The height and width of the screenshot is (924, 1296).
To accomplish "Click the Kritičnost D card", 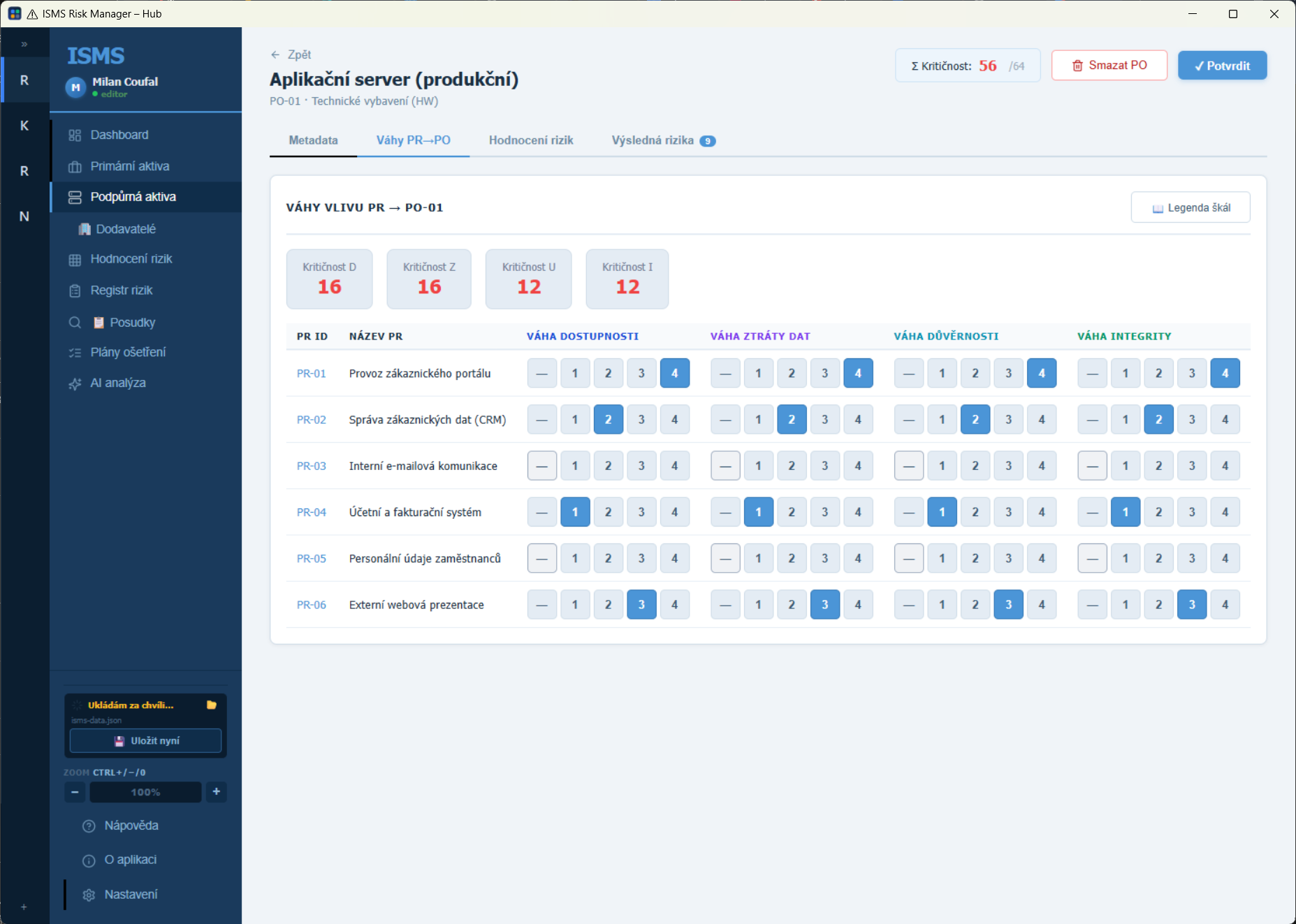I will click(x=329, y=279).
